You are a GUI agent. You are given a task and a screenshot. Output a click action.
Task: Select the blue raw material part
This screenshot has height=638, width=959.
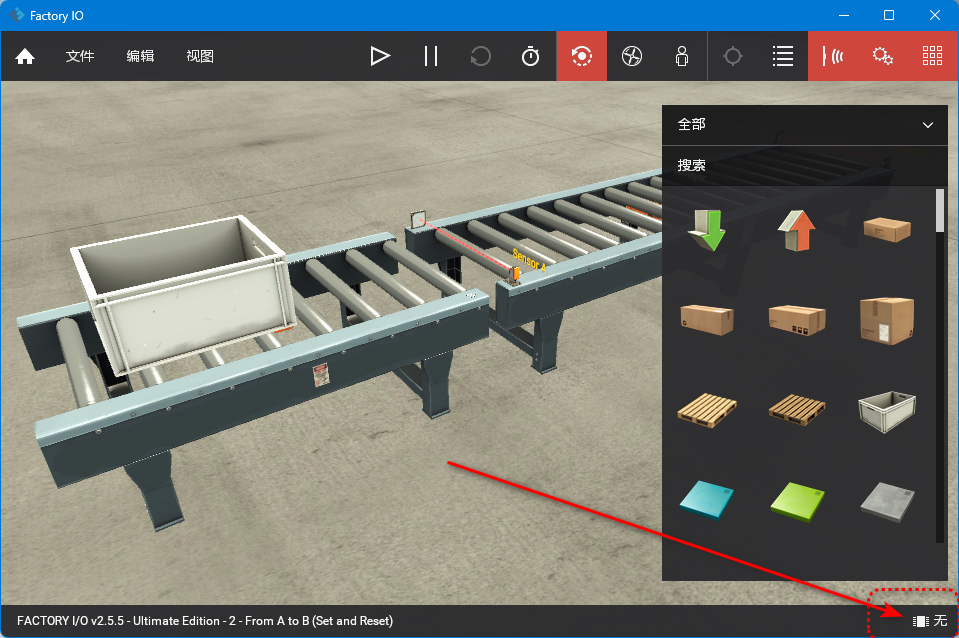706,498
